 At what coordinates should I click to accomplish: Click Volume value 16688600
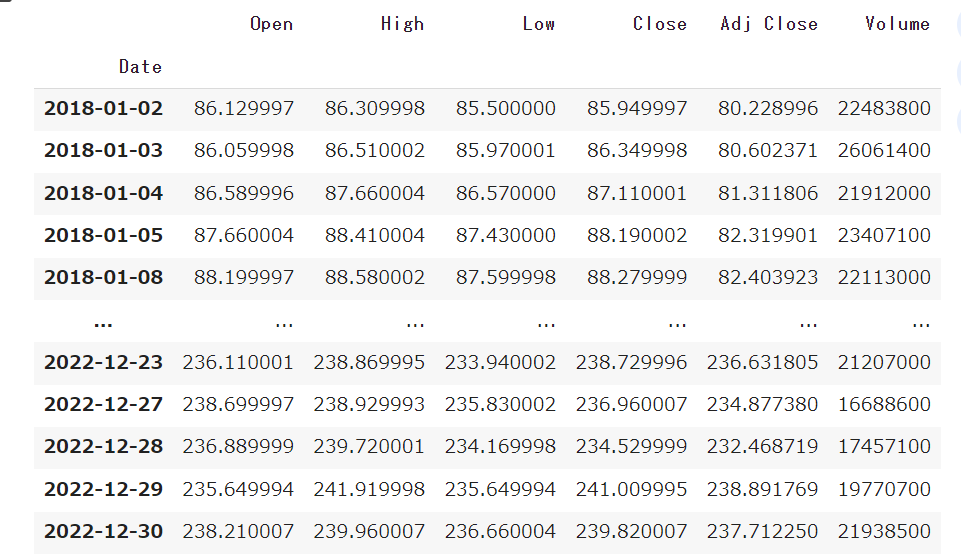click(x=884, y=405)
